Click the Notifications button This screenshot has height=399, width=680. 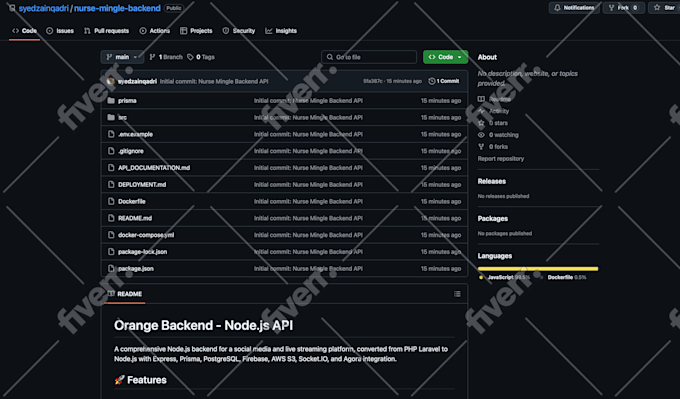[574, 8]
